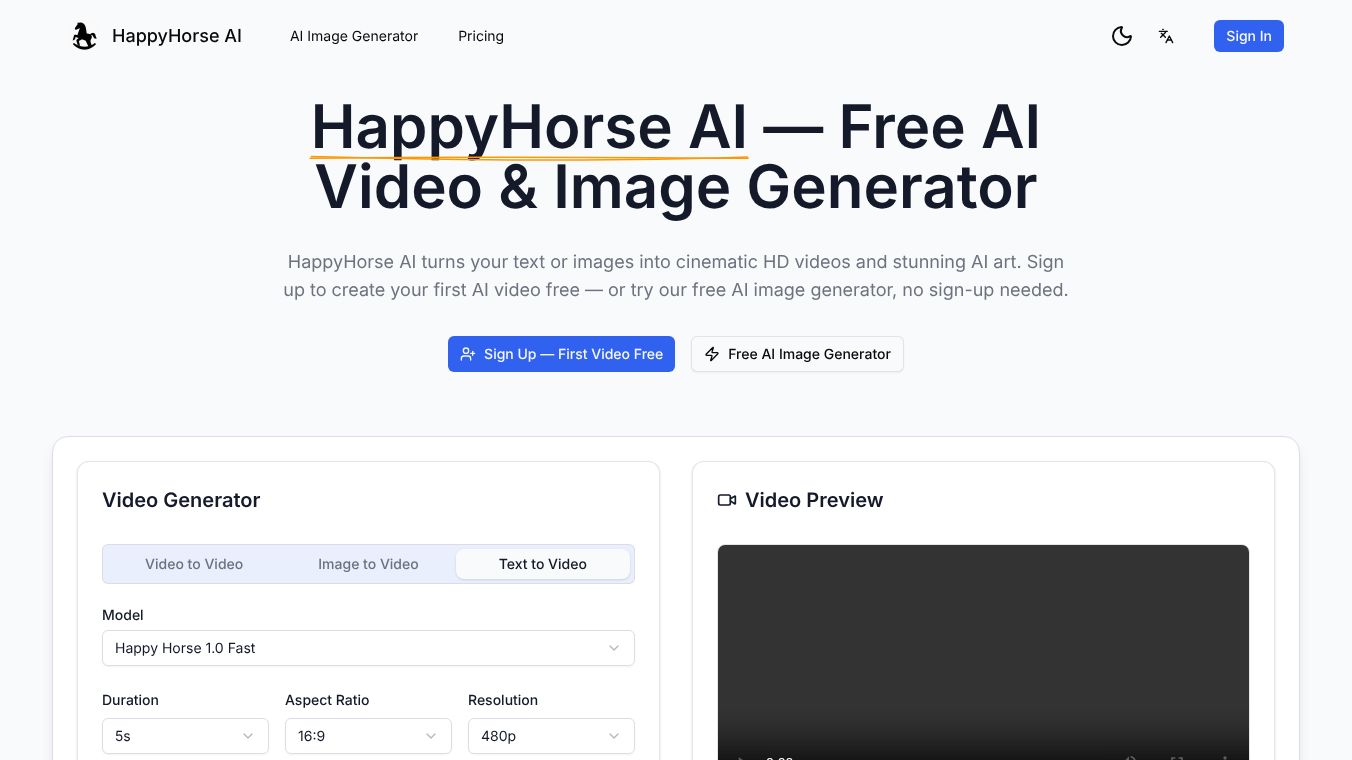
Task: Expand the Duration dropdown set to 5s
Action: [x=185, y=736]
